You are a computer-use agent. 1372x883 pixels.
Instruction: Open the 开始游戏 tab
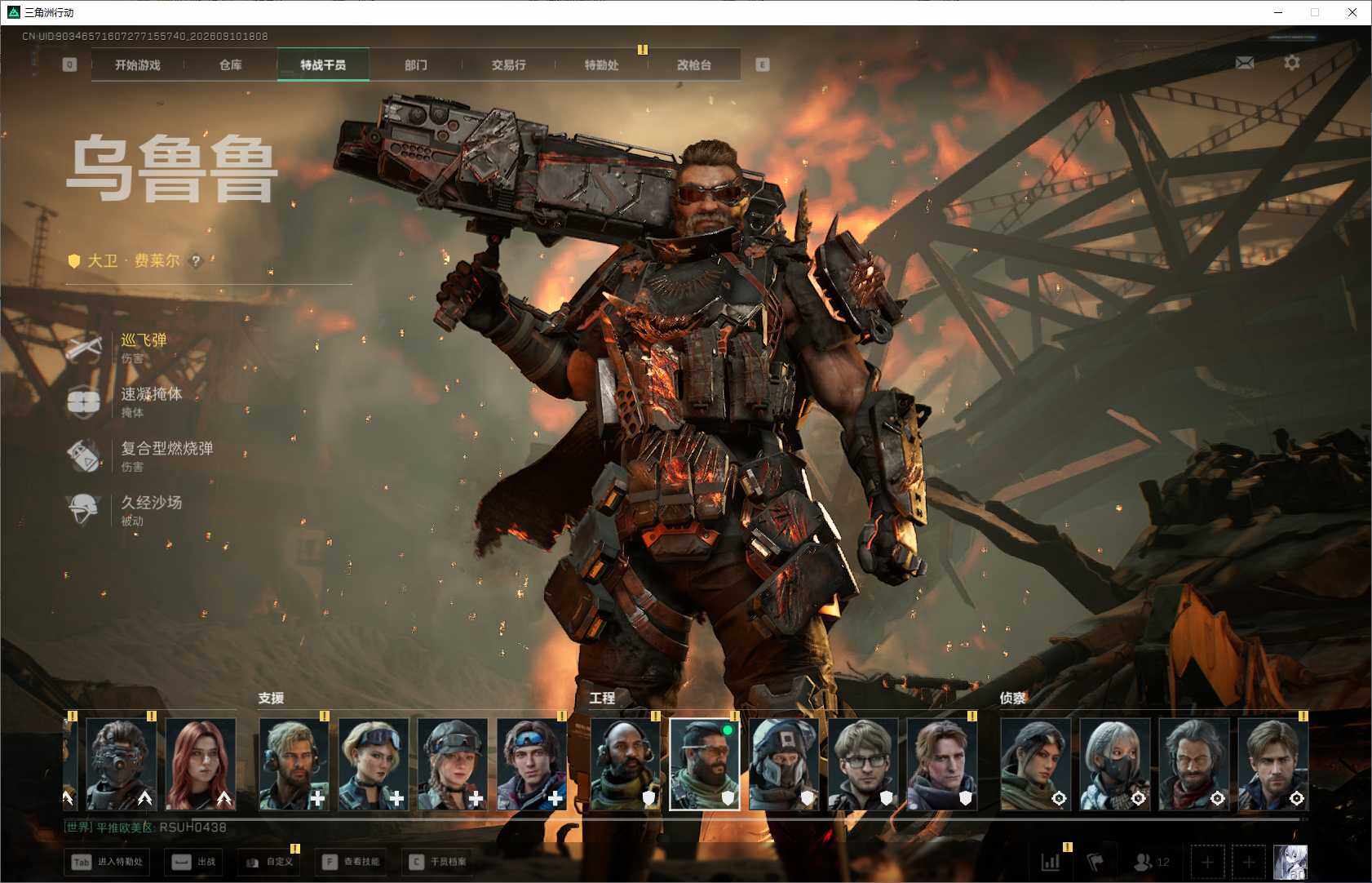click(138, 65)
